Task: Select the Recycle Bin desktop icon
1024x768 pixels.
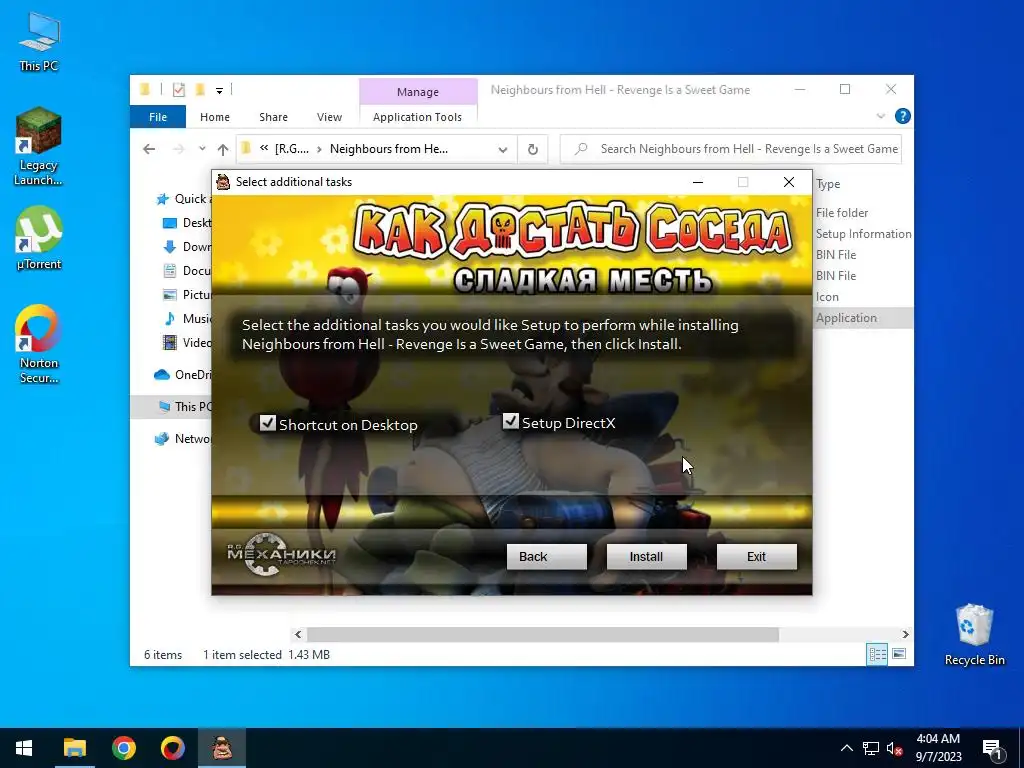Action: [x=974, y=635]
